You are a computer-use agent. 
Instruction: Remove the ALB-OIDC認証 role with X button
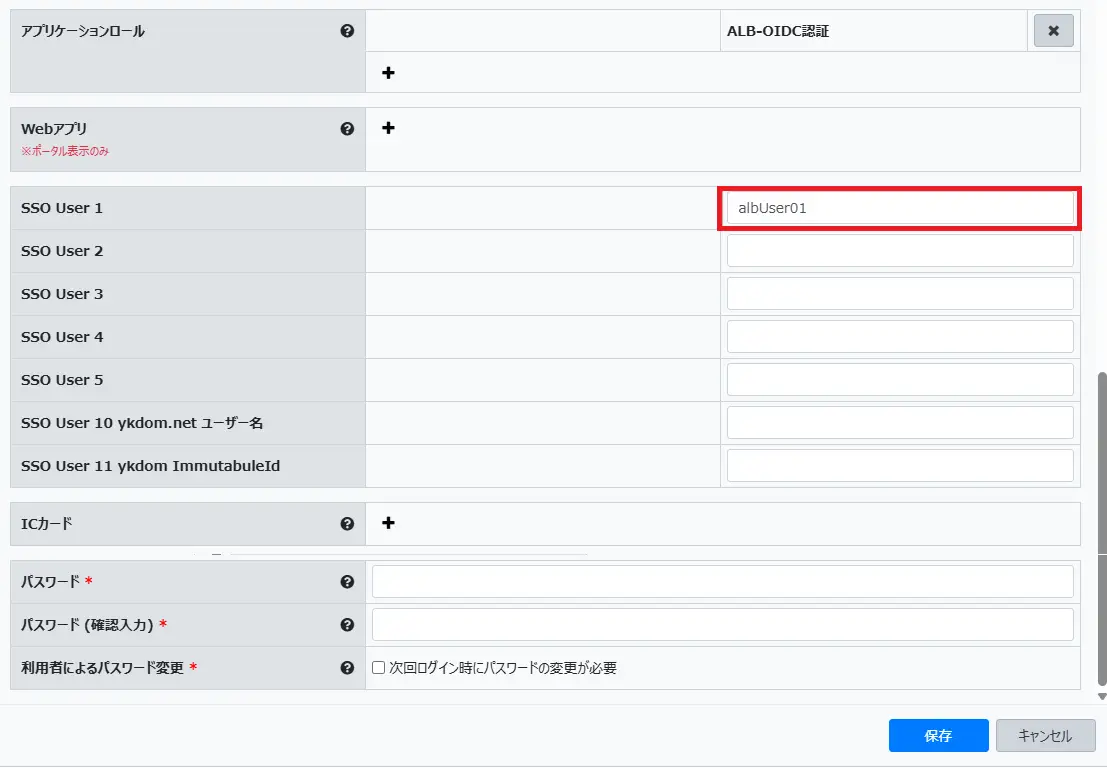coord(1052,31)
